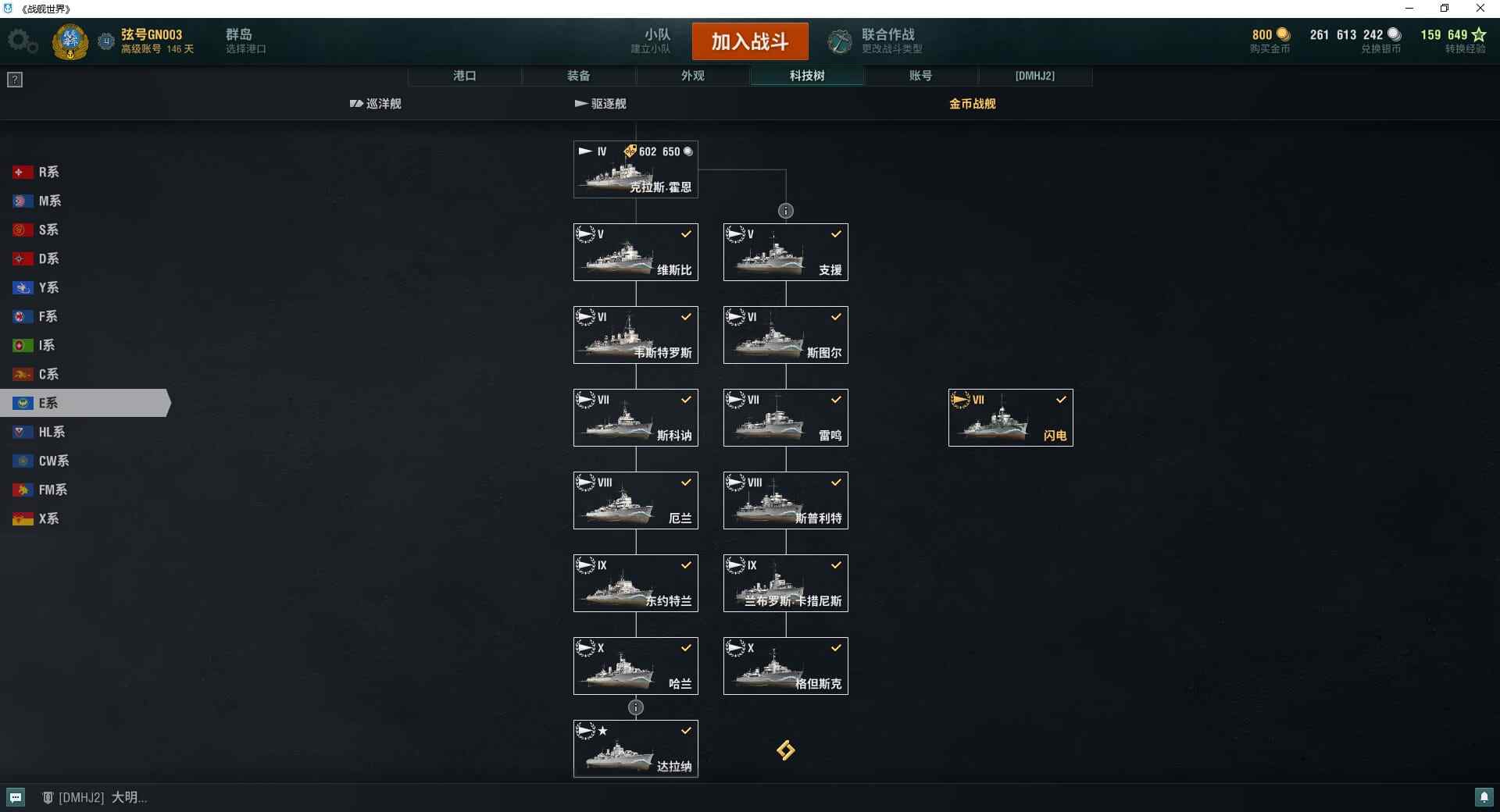Change battle type via 联合作战
The image size is (1500, 812).
click(891, 41)
